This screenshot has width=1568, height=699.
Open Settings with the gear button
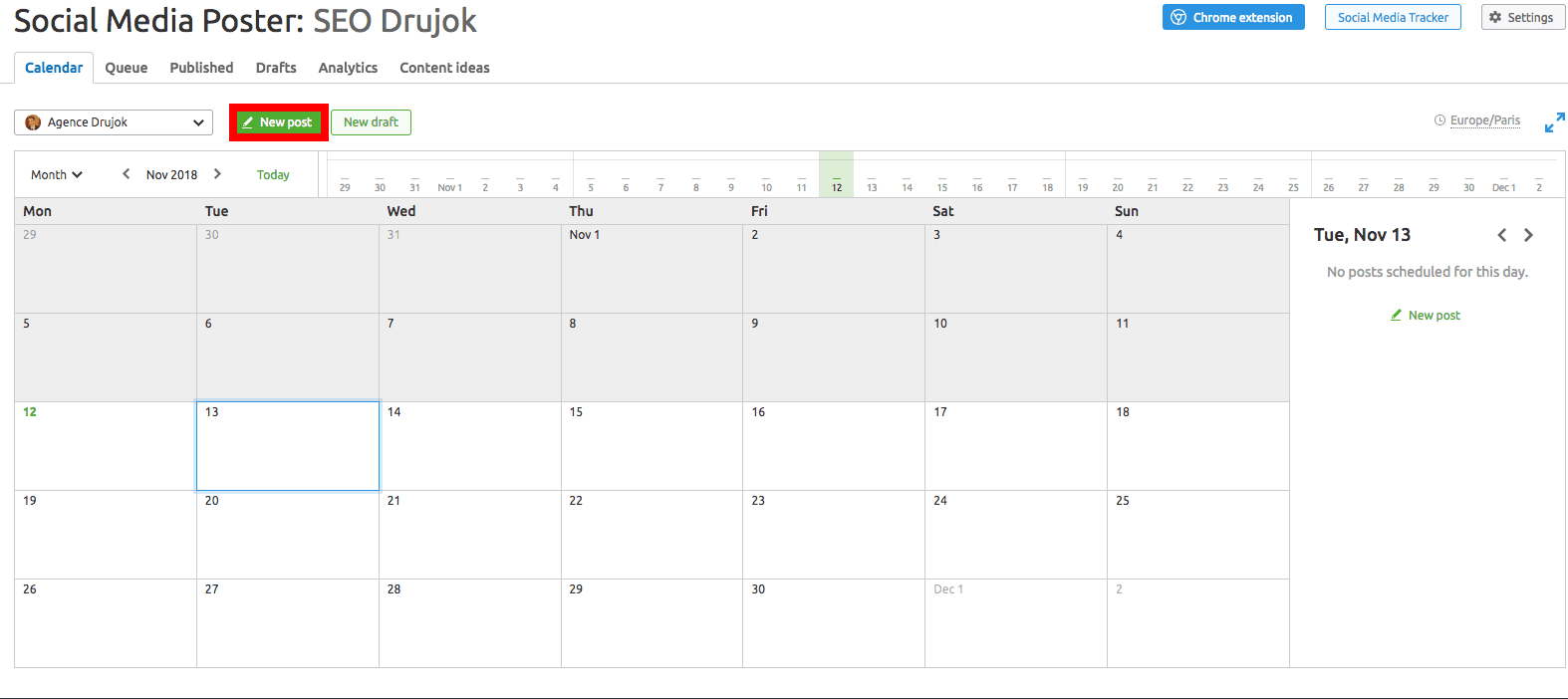coord(1523,17)
